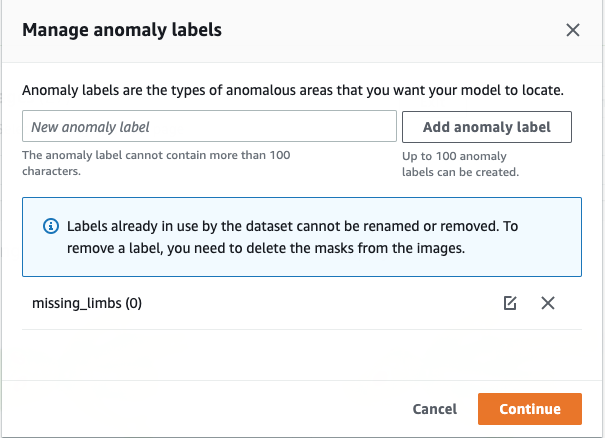Close the Manage anomaly labels dialog
The image size is (605, 438).
pos(573,30)
